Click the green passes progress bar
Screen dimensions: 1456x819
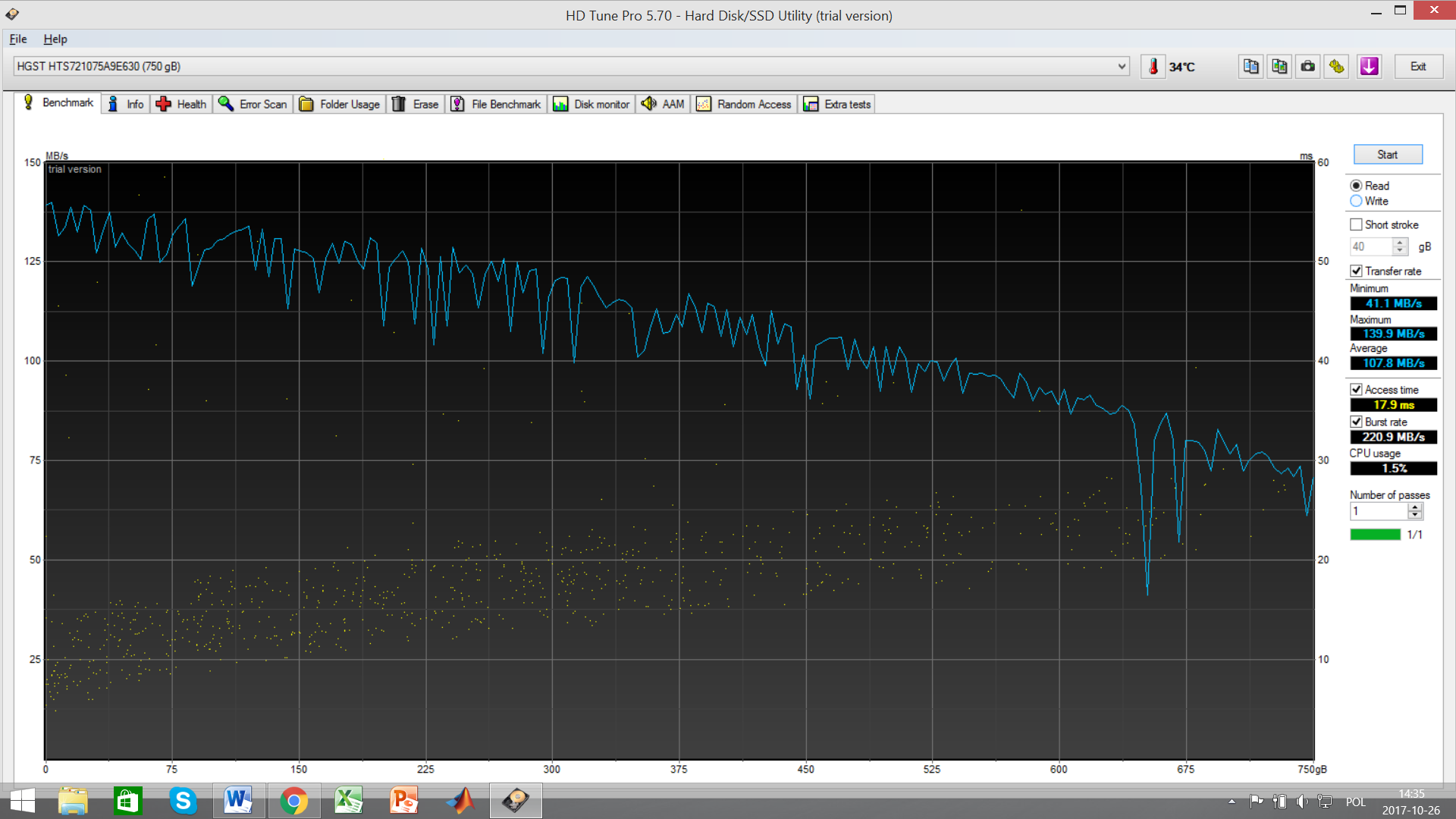[x=1375, y=535]
